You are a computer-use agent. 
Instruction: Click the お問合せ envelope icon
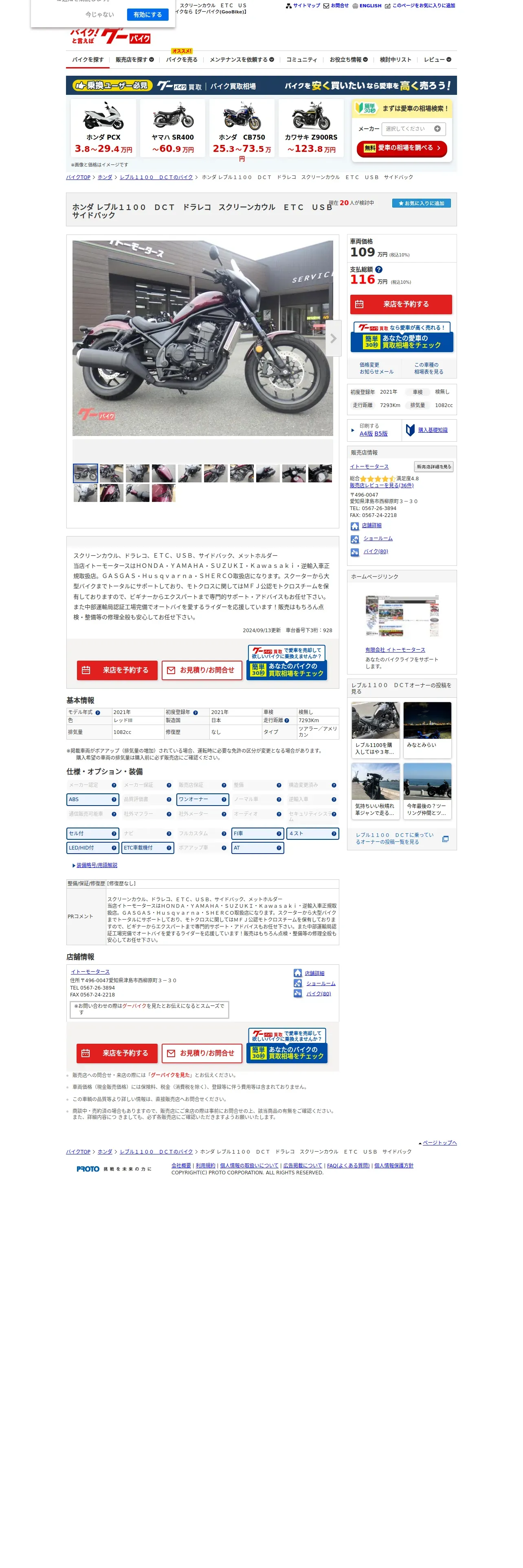coord(326,5)
